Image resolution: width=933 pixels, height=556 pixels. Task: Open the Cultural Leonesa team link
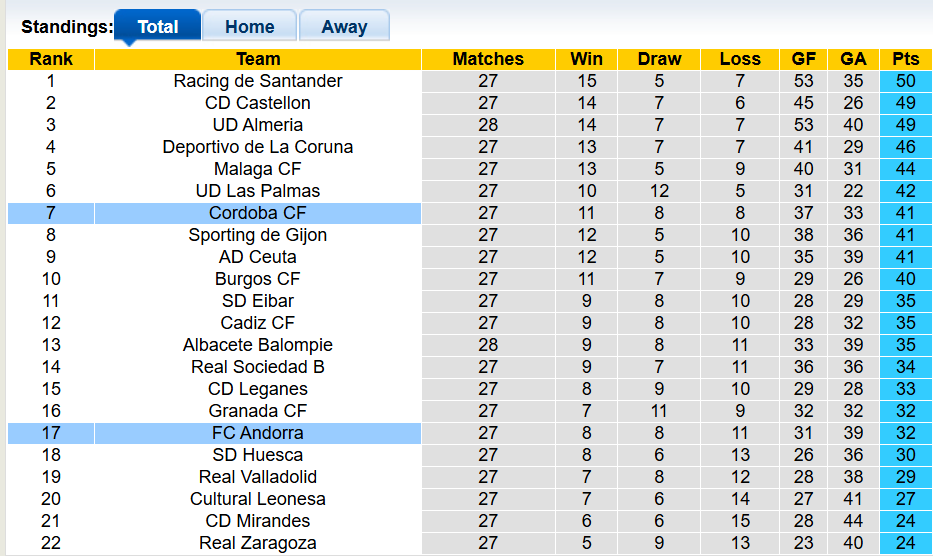click(x=258, y=499)
